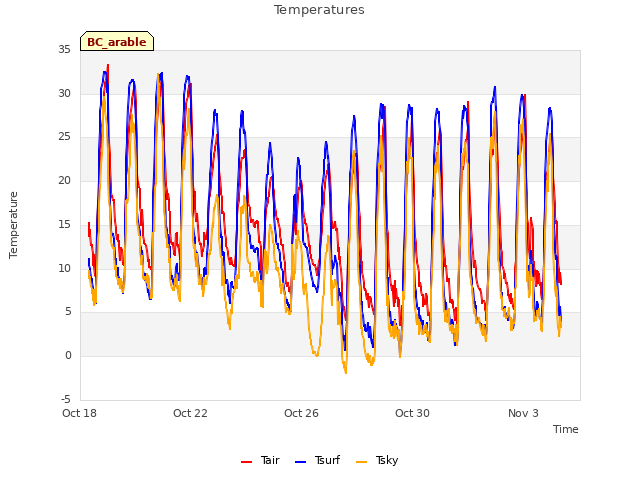This screenshot has width=640, height=480.
Task: Click the BC_arable annotation label
Action: point(117,42)
